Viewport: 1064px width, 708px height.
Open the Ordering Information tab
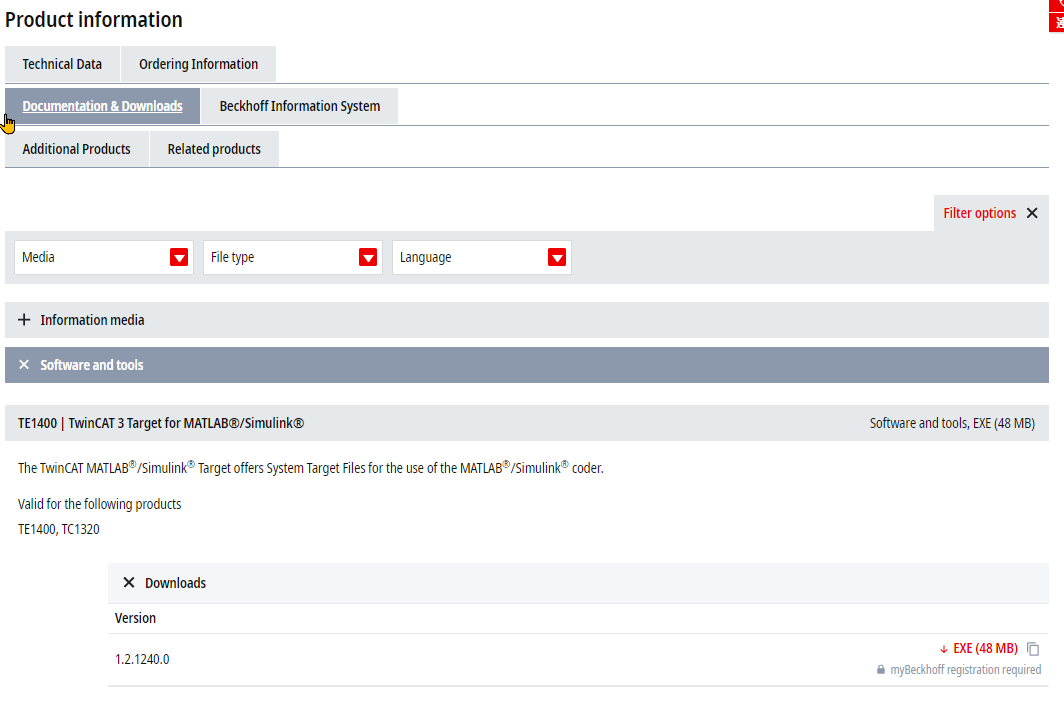(x=198, y=64)
